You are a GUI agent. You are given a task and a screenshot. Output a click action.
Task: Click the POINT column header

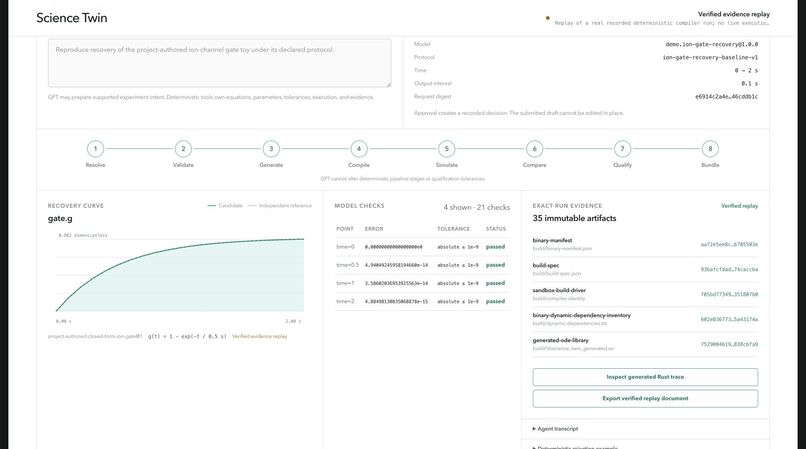coord(345,229)
